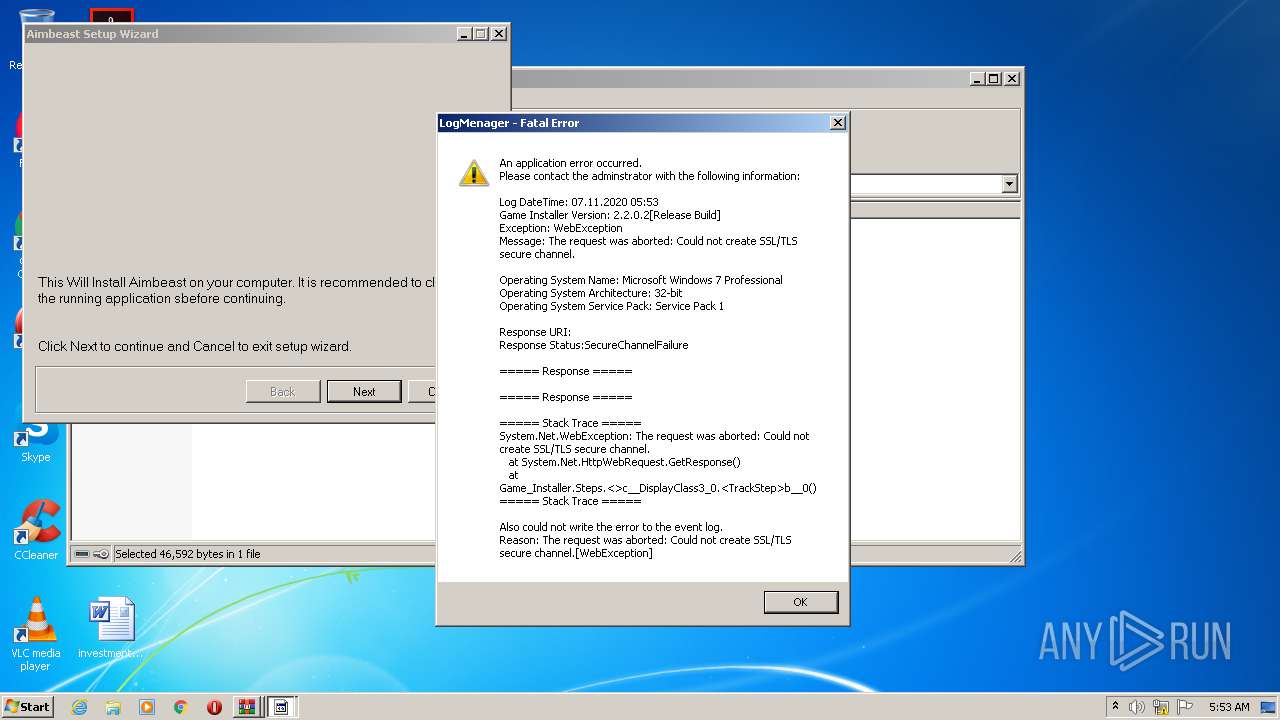Click 'Operating System Name: Microsoft Windows 7' line

coord(641,280)
